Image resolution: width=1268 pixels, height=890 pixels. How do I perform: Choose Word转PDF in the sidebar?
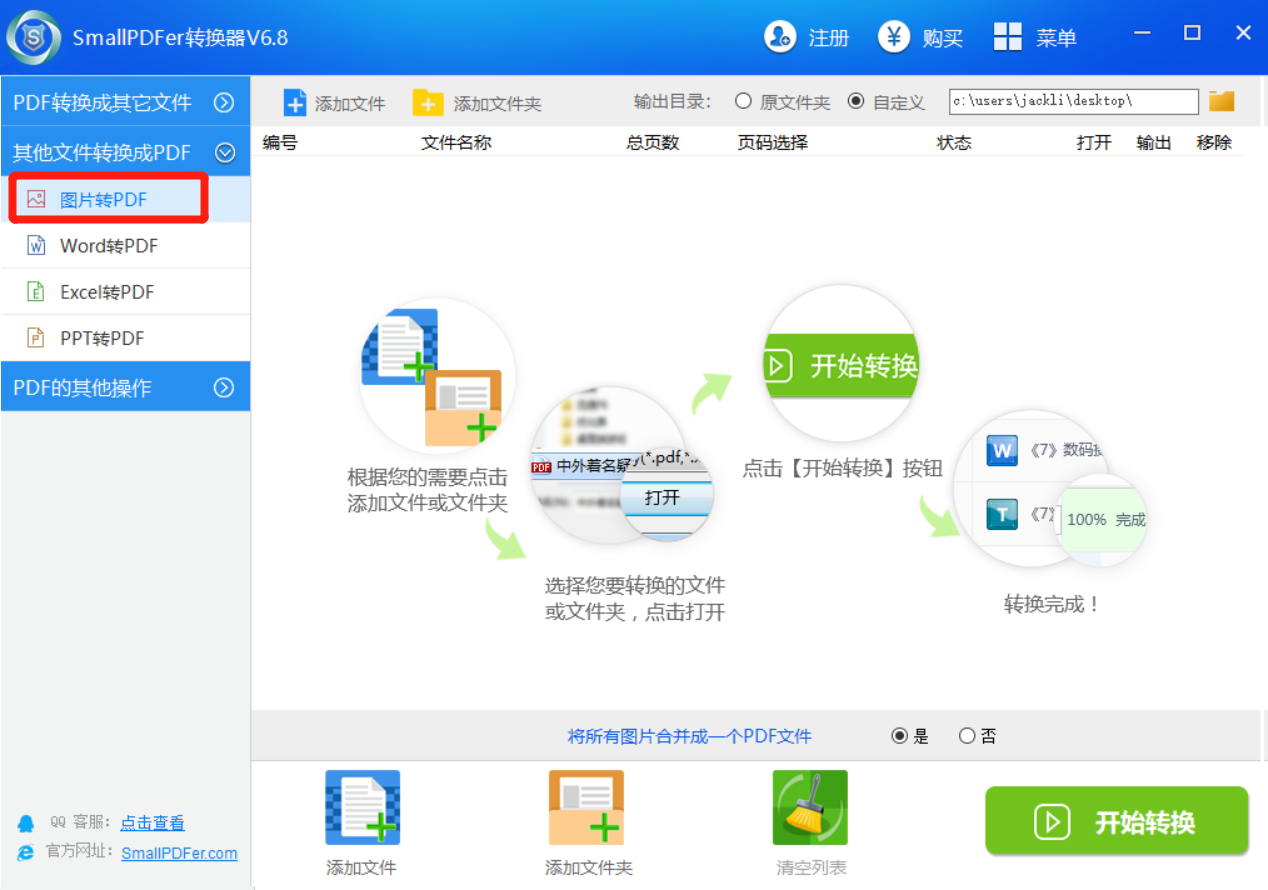[125, 245]
